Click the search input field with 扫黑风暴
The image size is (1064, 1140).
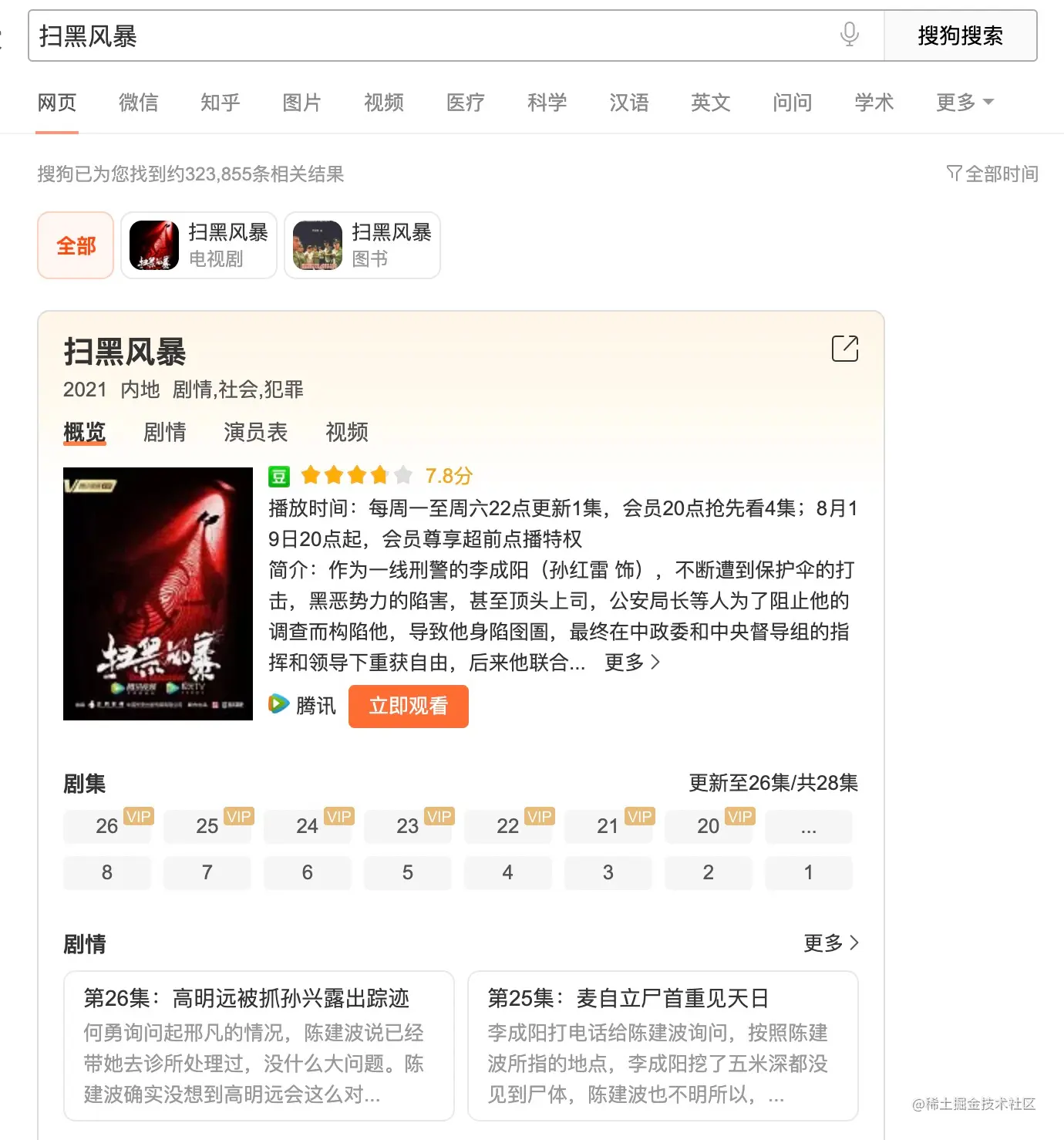pos(432,35)
